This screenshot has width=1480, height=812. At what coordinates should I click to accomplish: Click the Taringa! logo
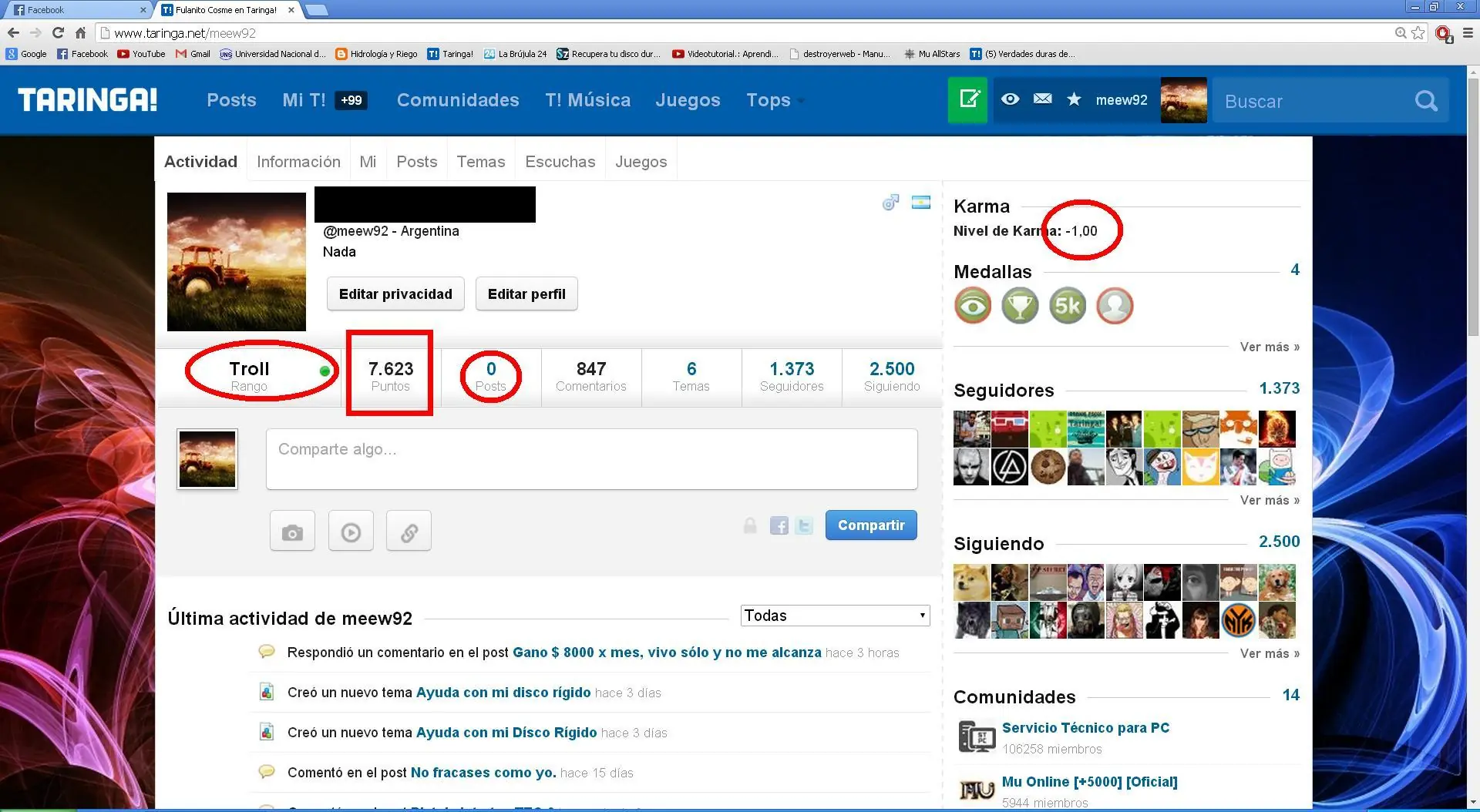87,99
